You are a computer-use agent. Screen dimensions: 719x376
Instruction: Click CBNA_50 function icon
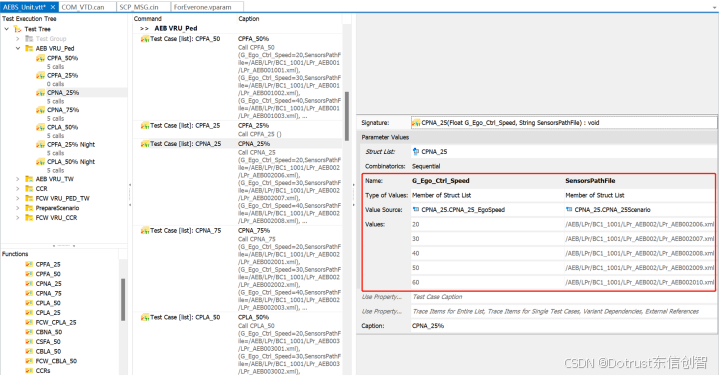click(29, 332)
